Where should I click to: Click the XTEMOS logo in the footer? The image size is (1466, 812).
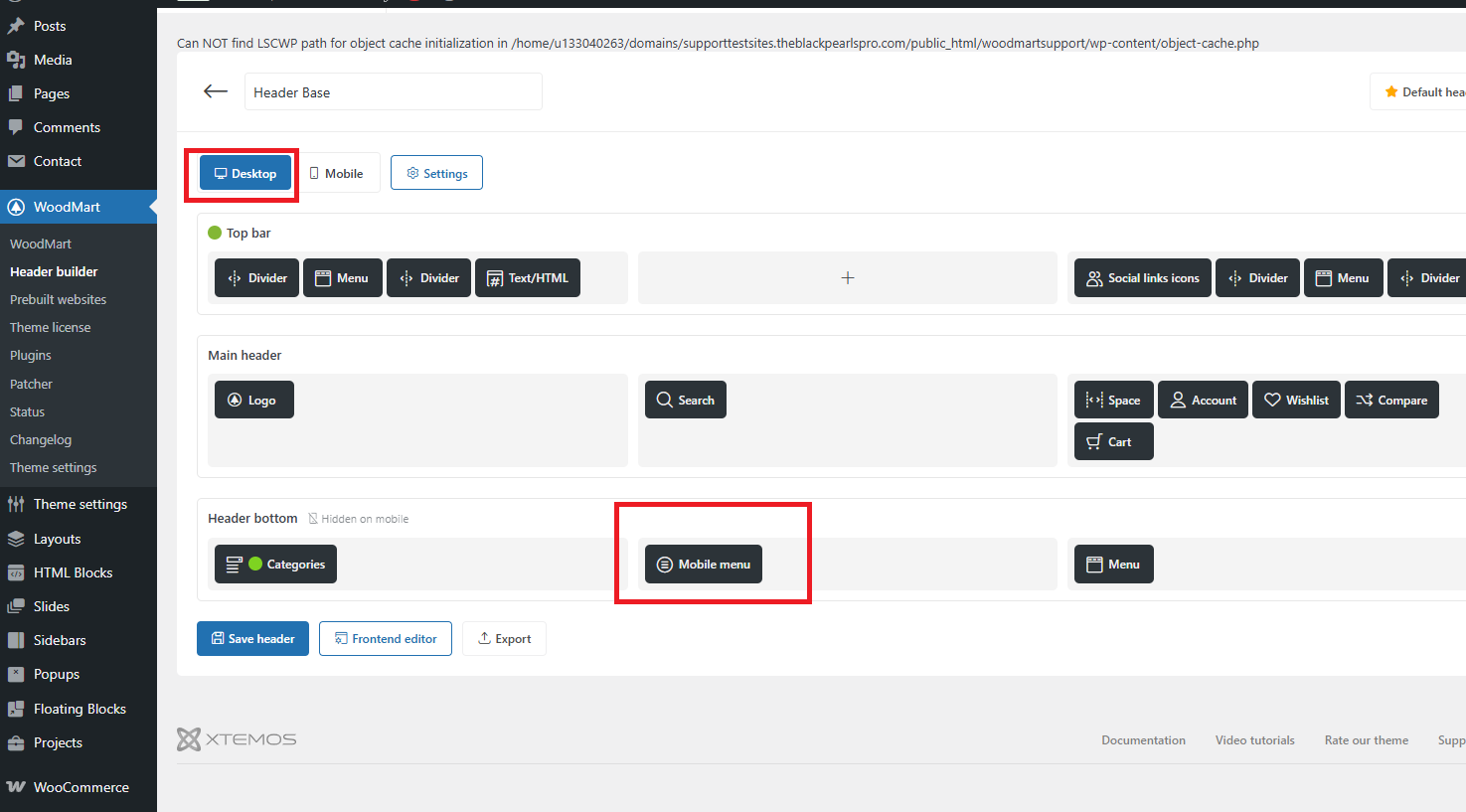point(237,738)
